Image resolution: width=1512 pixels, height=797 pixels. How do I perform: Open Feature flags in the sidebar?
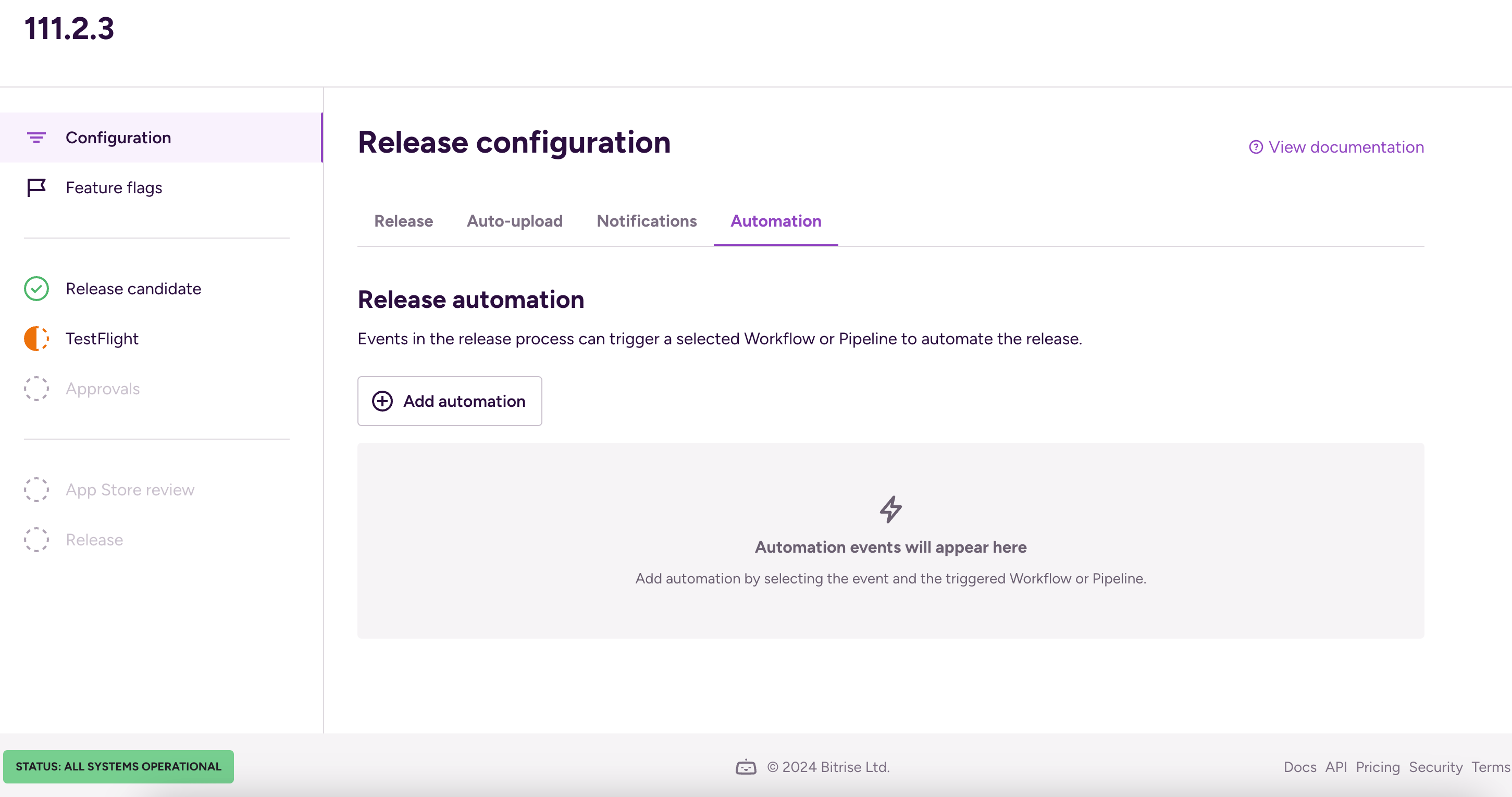[x=161, y=188]
